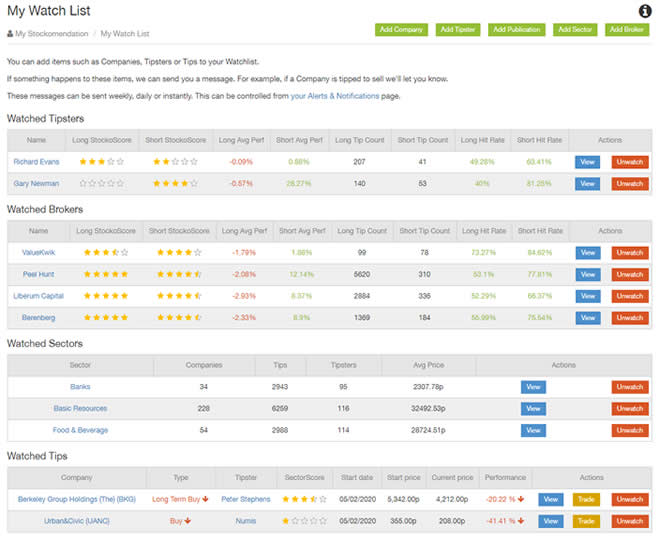Unwatch the Liberum Capital broker
The image size is (660, 540).
pyautogui.click(x=630, y=296)
